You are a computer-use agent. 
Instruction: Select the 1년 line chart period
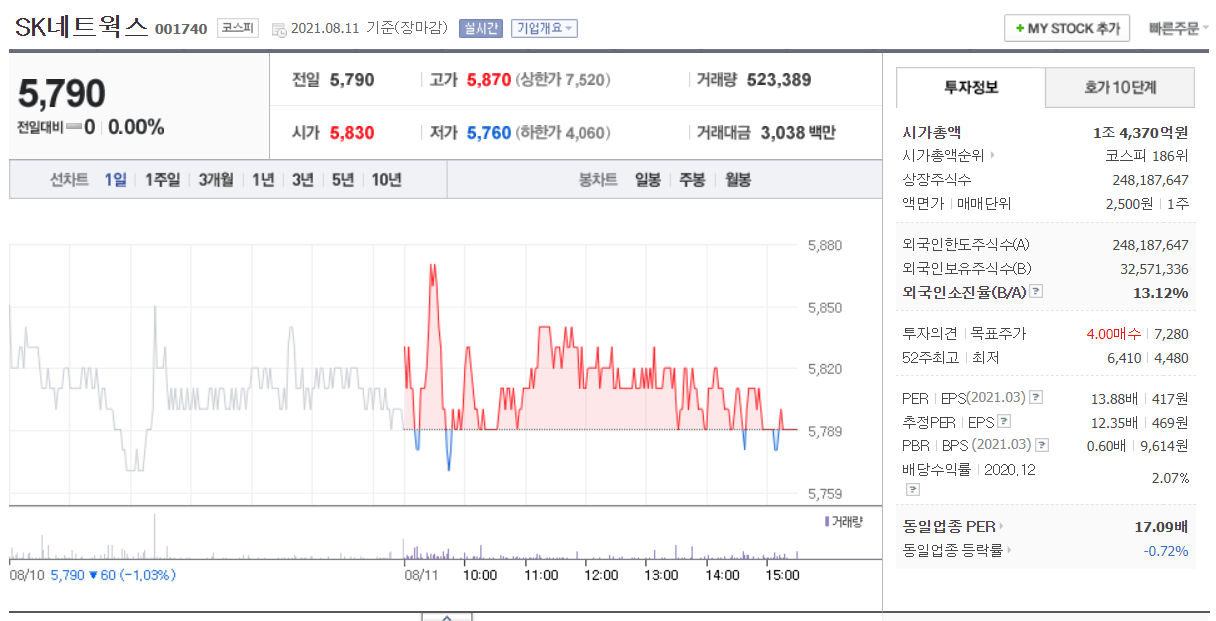click(263, 180)
